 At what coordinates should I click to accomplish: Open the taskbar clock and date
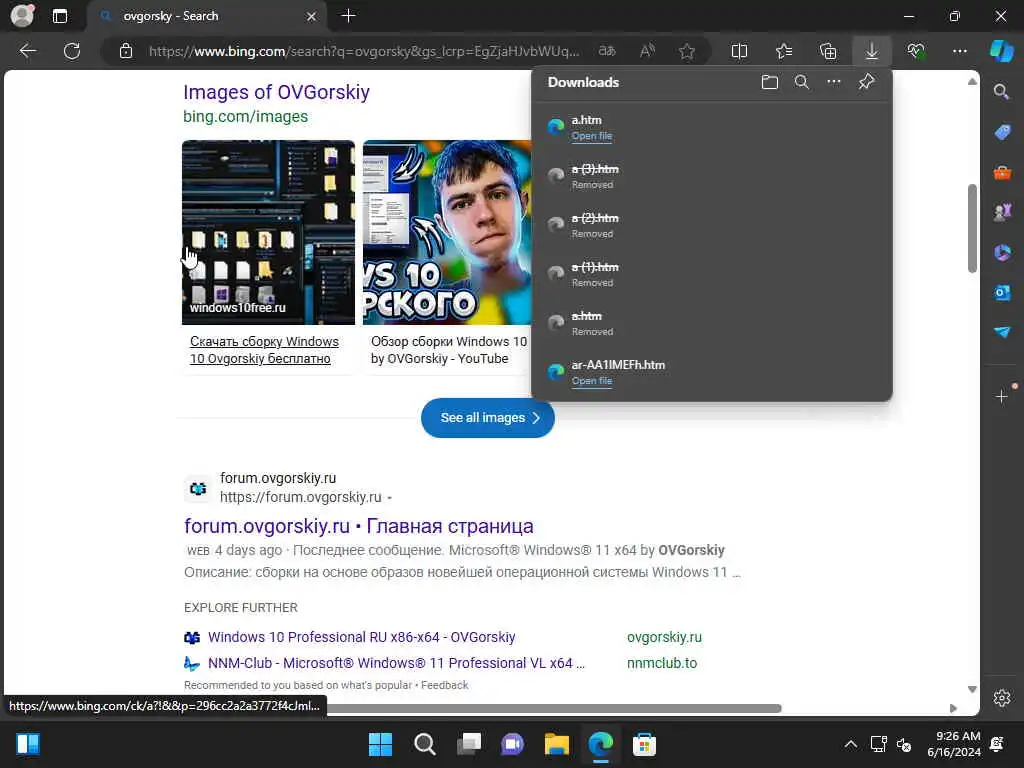(953, 744)
